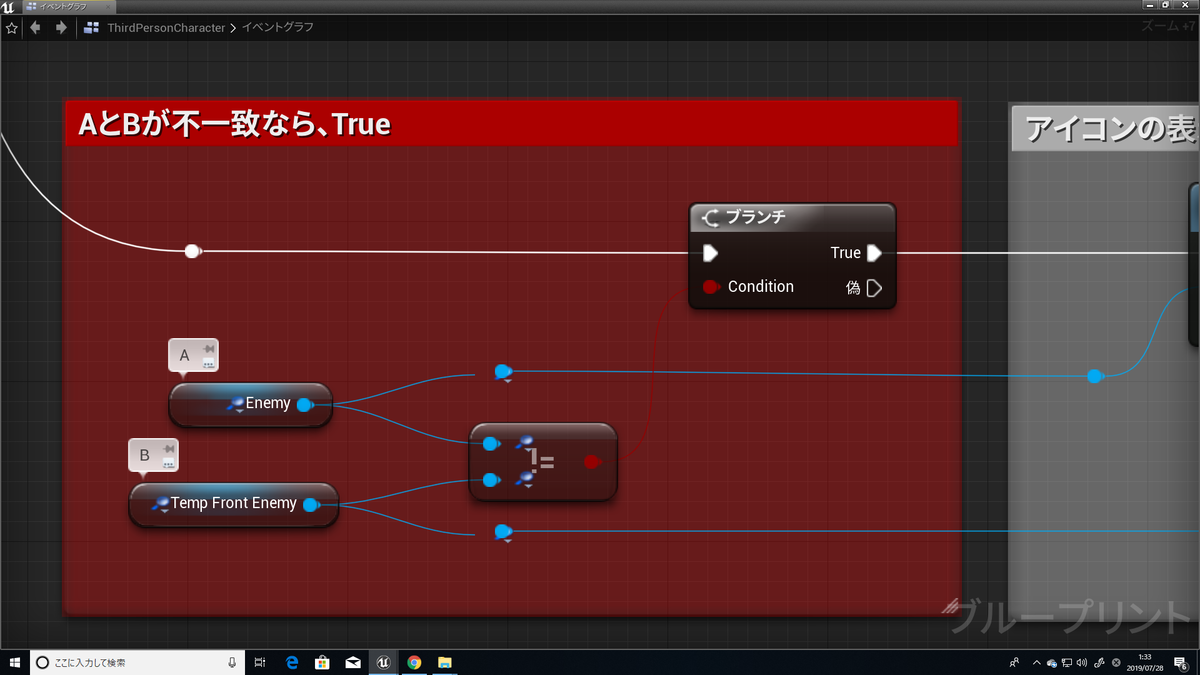Image resolution: width=1200 pixels, height=675 pixels.
Task: Go back with the left navigation arrow
Action: pos(36,28)
